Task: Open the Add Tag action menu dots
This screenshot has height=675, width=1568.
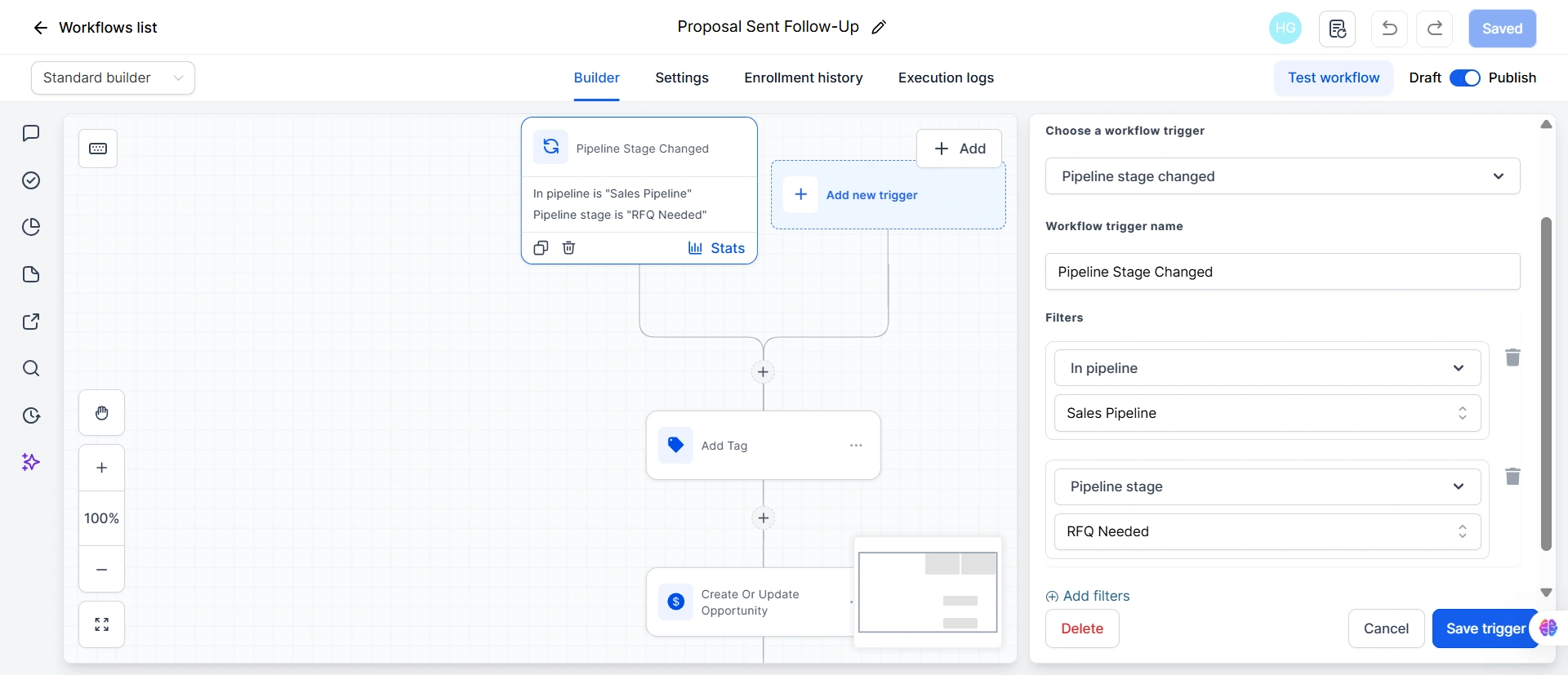Action: 856,446
